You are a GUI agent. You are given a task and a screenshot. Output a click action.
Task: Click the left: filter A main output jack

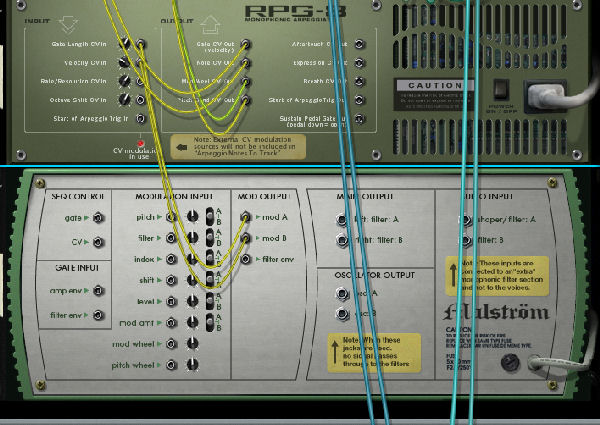click(x=342, y=219)
